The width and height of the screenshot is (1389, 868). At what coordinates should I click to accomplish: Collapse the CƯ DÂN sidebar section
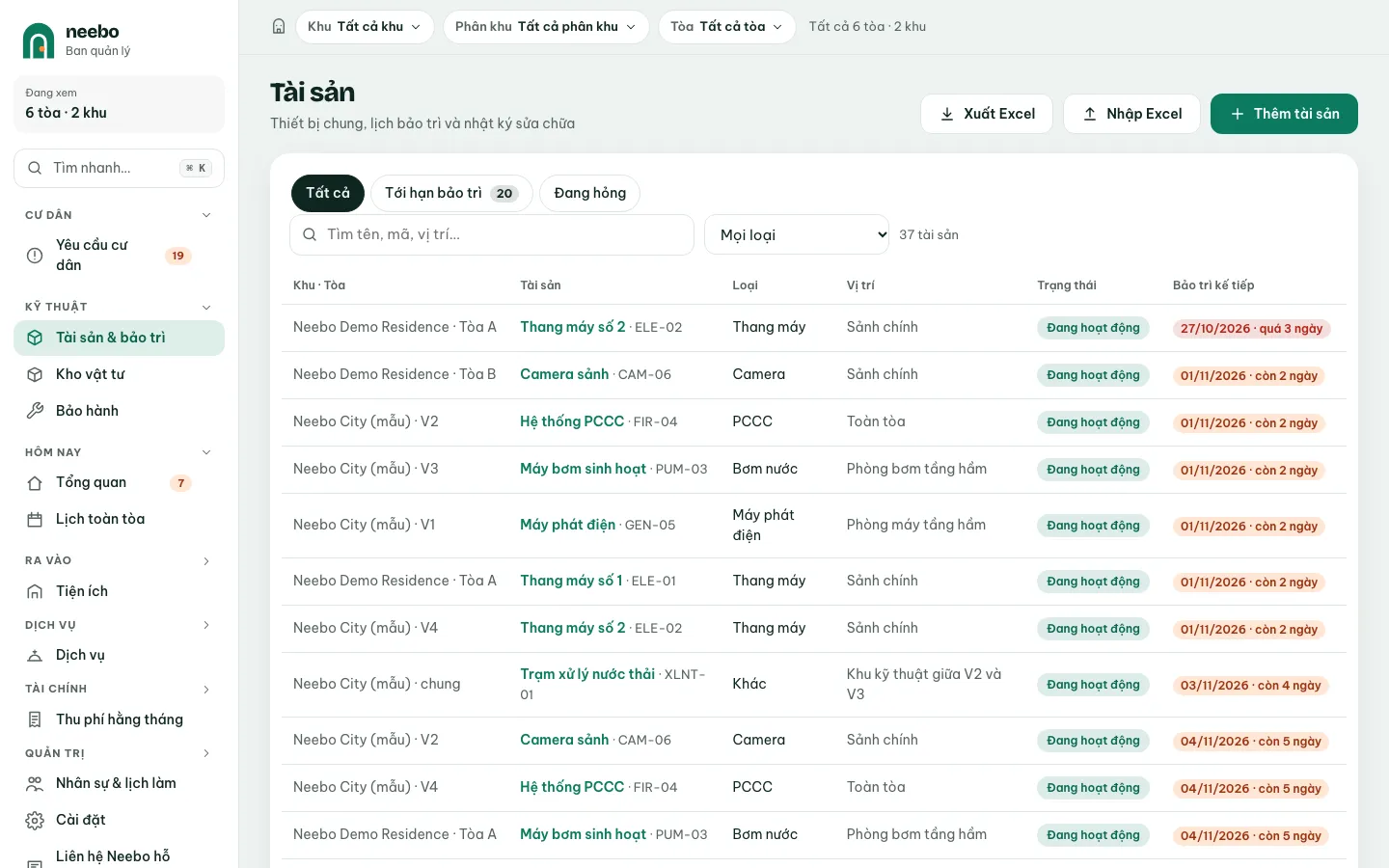(x=206, y=215)
